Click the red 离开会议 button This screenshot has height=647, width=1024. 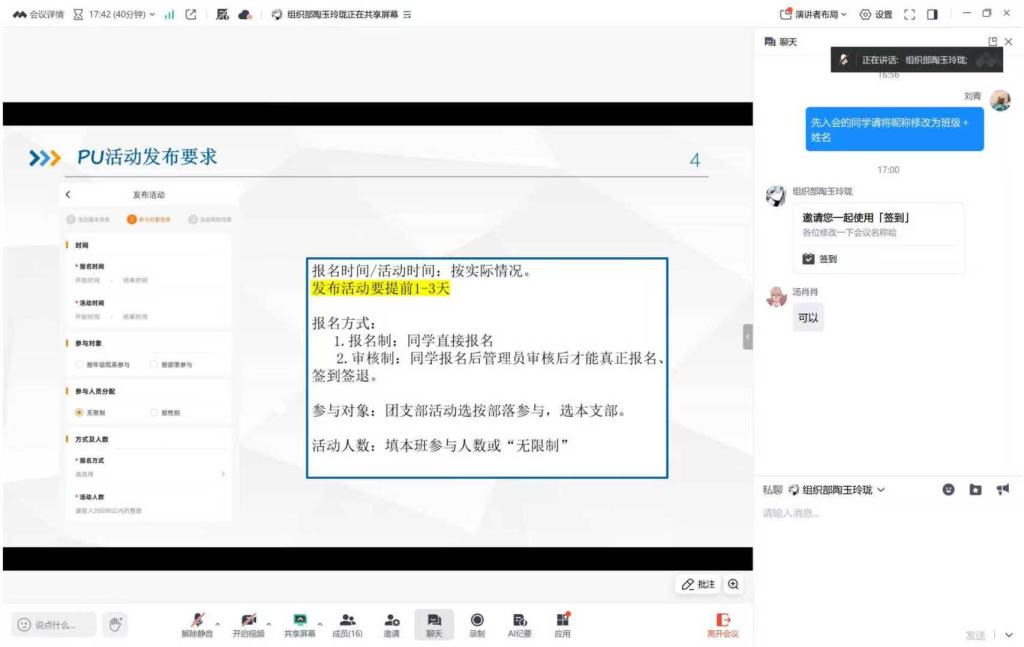722,625
